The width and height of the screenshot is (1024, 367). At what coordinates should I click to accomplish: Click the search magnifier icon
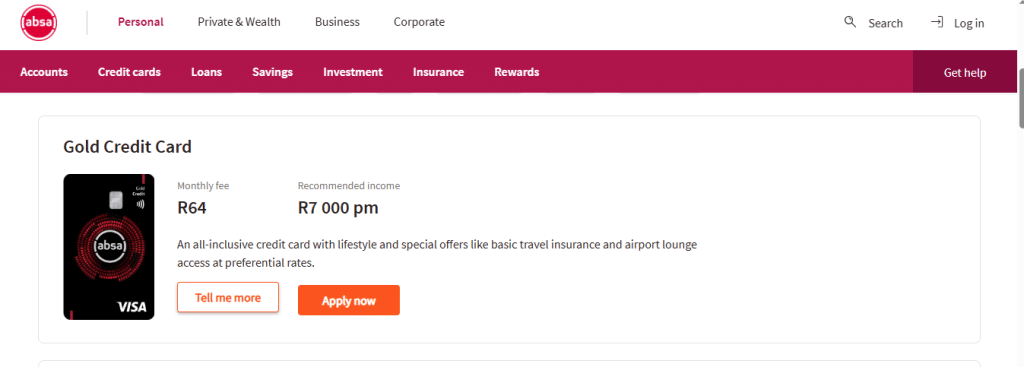[x=850, y=22]
